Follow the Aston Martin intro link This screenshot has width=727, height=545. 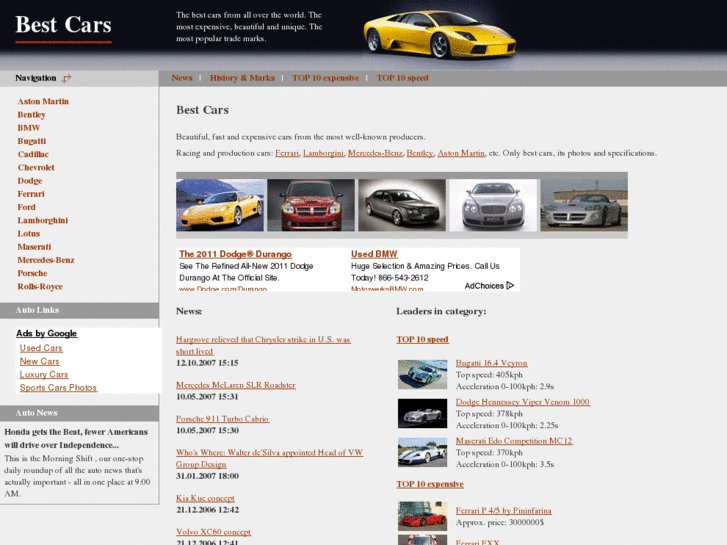[x=461, y=153]
